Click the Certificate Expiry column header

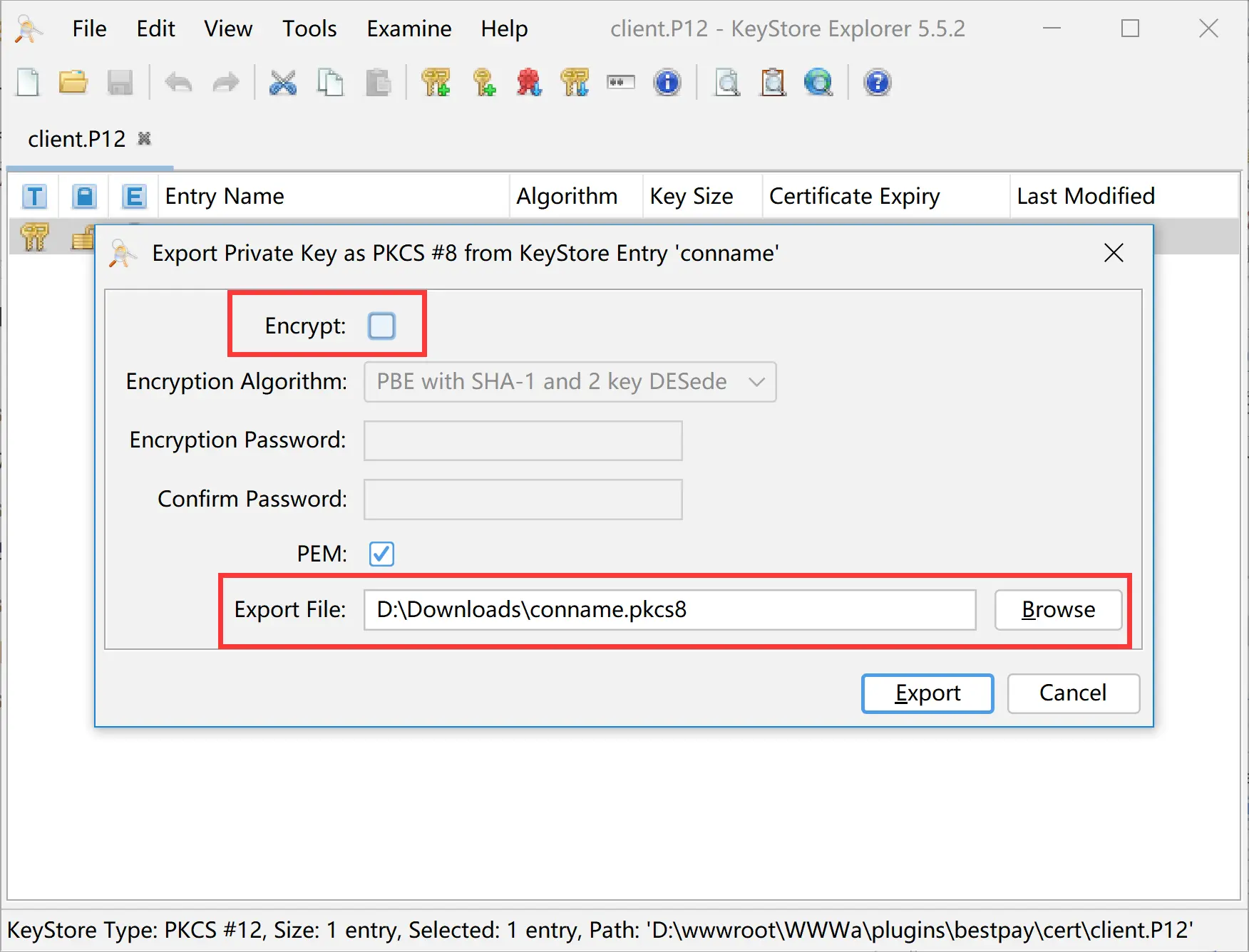854,196
